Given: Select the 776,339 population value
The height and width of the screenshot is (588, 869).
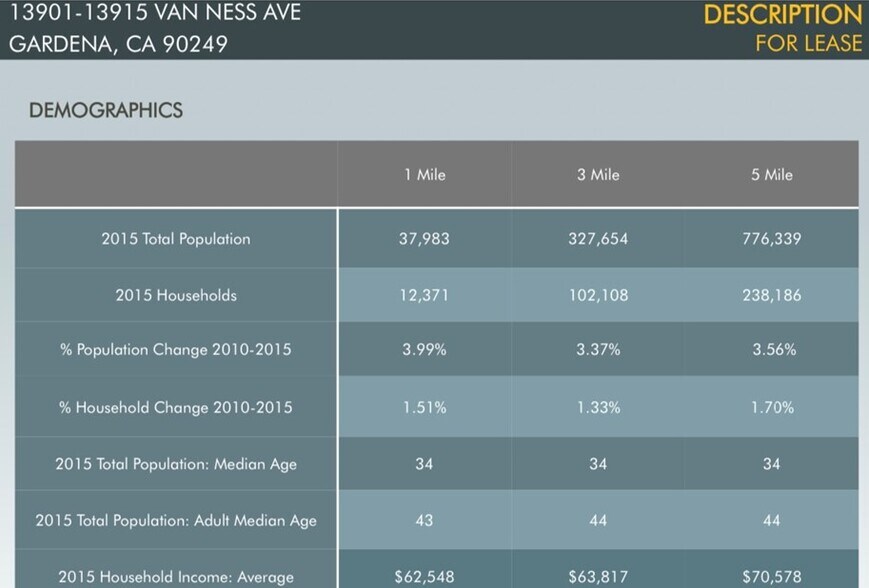Looking at the screenshot, I should pos(771,239).
